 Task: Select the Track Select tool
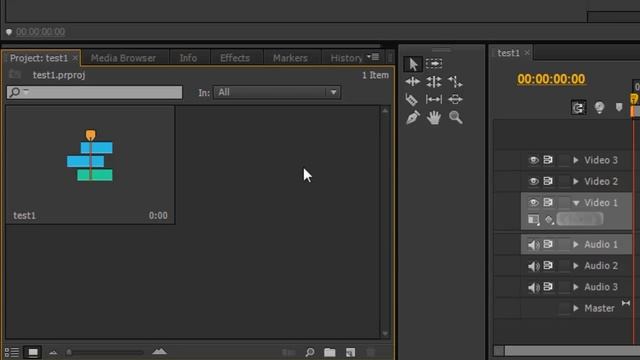[434, 64]
